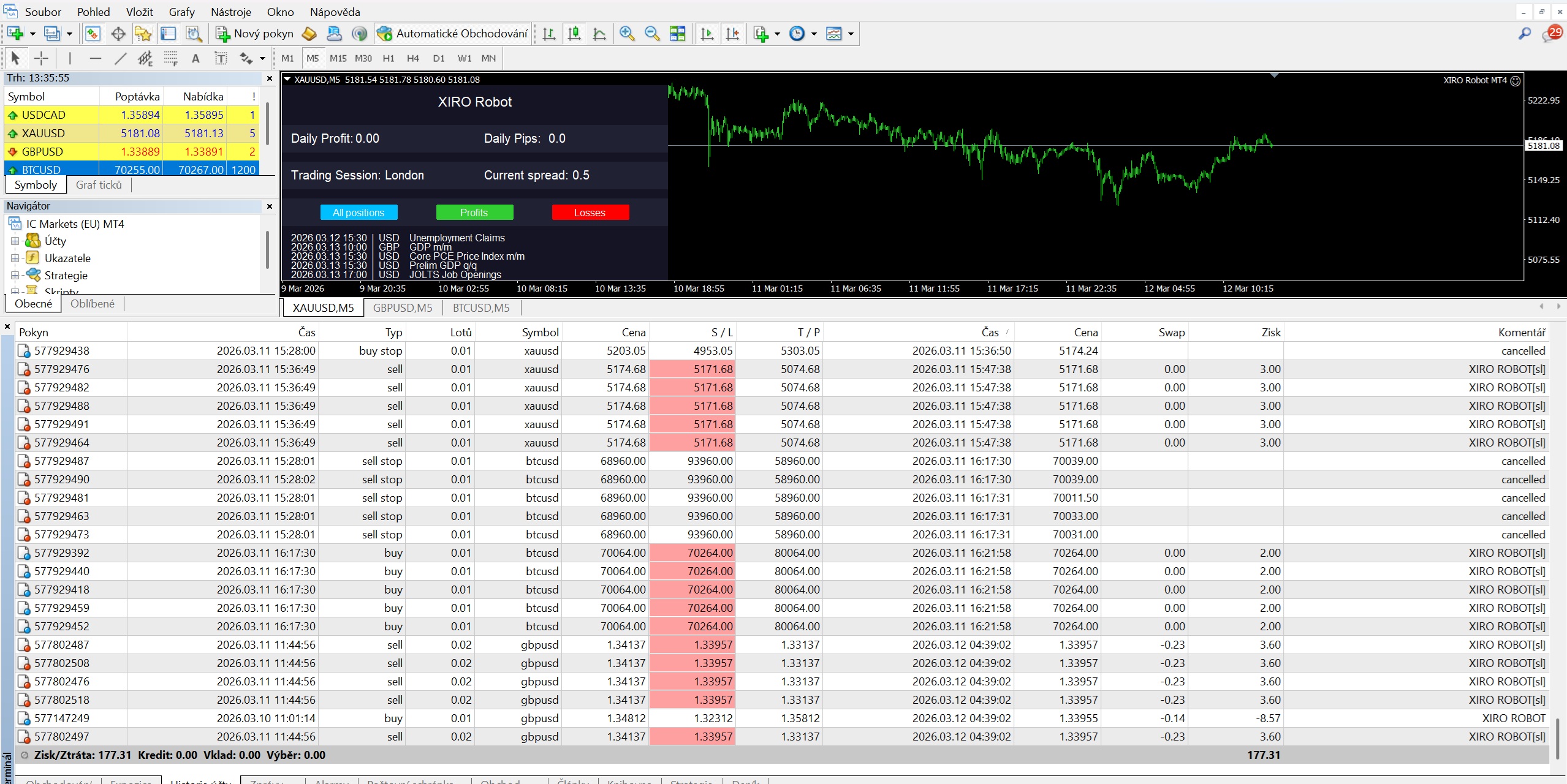Viewport: 1567px width, 784px height.
Task: Select the Crosshair tool
Action: click(x=41, y=58)
